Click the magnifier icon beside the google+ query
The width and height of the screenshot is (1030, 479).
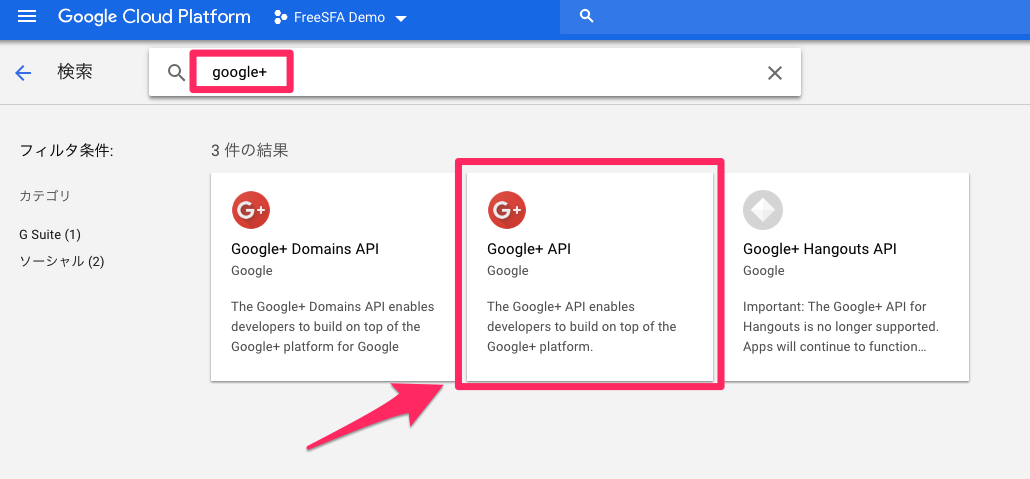pos(176,73)
